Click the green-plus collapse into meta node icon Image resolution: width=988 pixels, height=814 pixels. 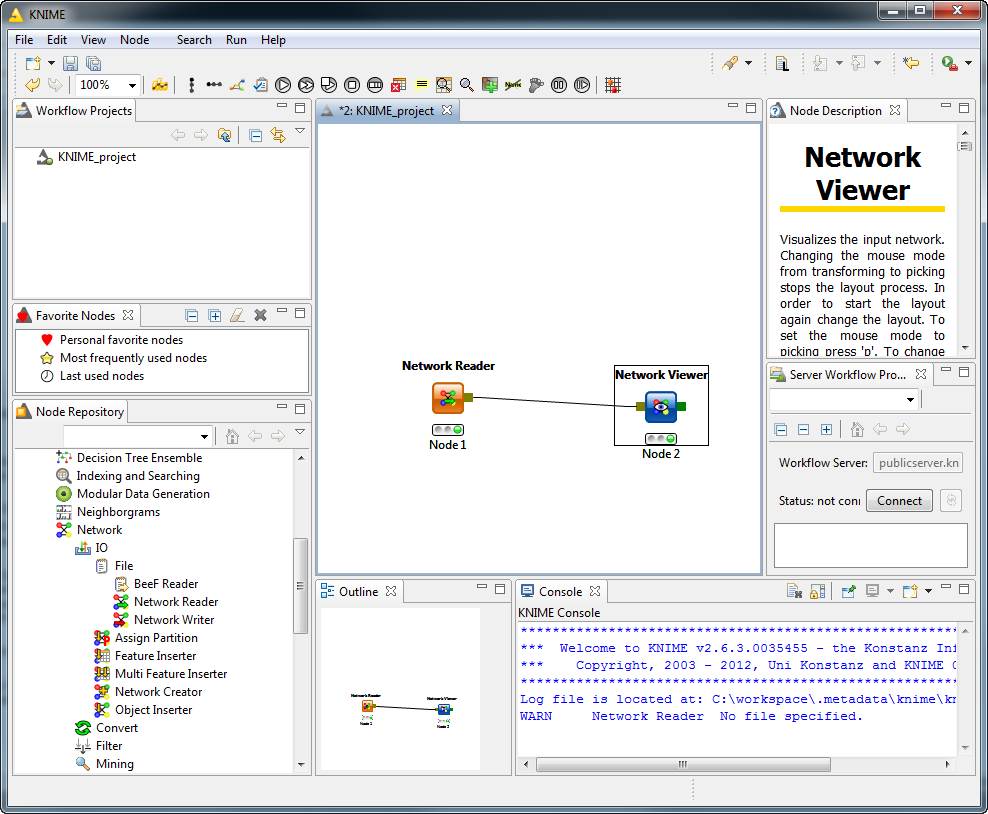490,84
